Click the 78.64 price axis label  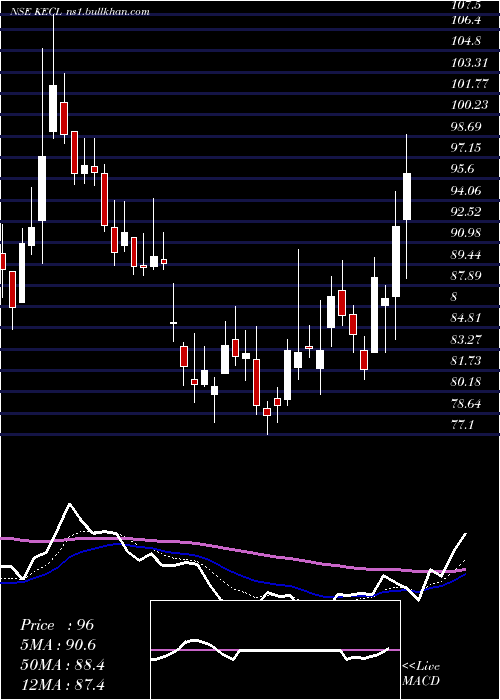[466, 404]
